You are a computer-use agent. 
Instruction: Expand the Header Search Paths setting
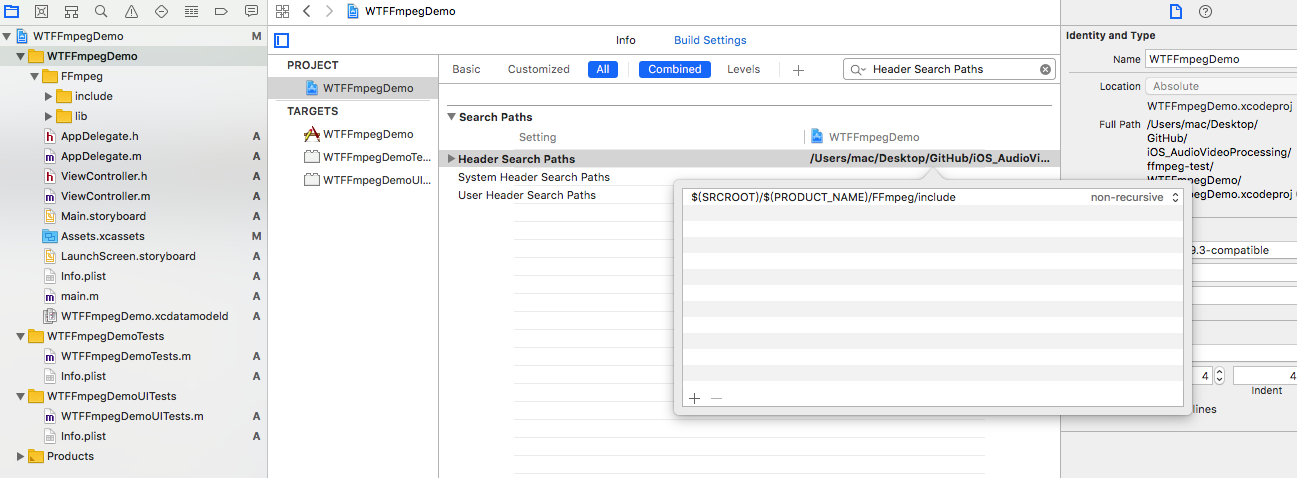pos(451,159)
